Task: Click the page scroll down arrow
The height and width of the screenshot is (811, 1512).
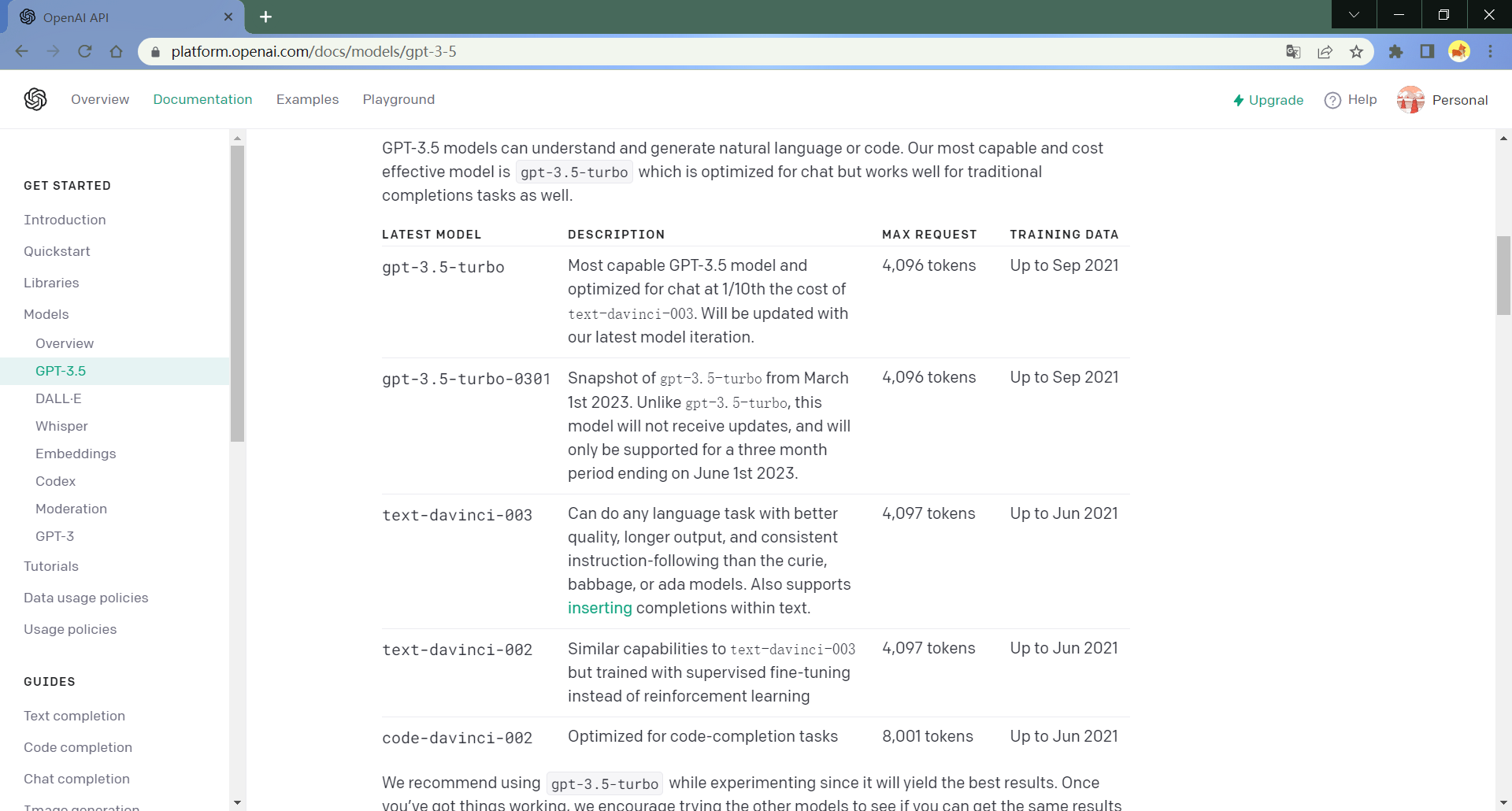Action: [x=1503, y=802]
